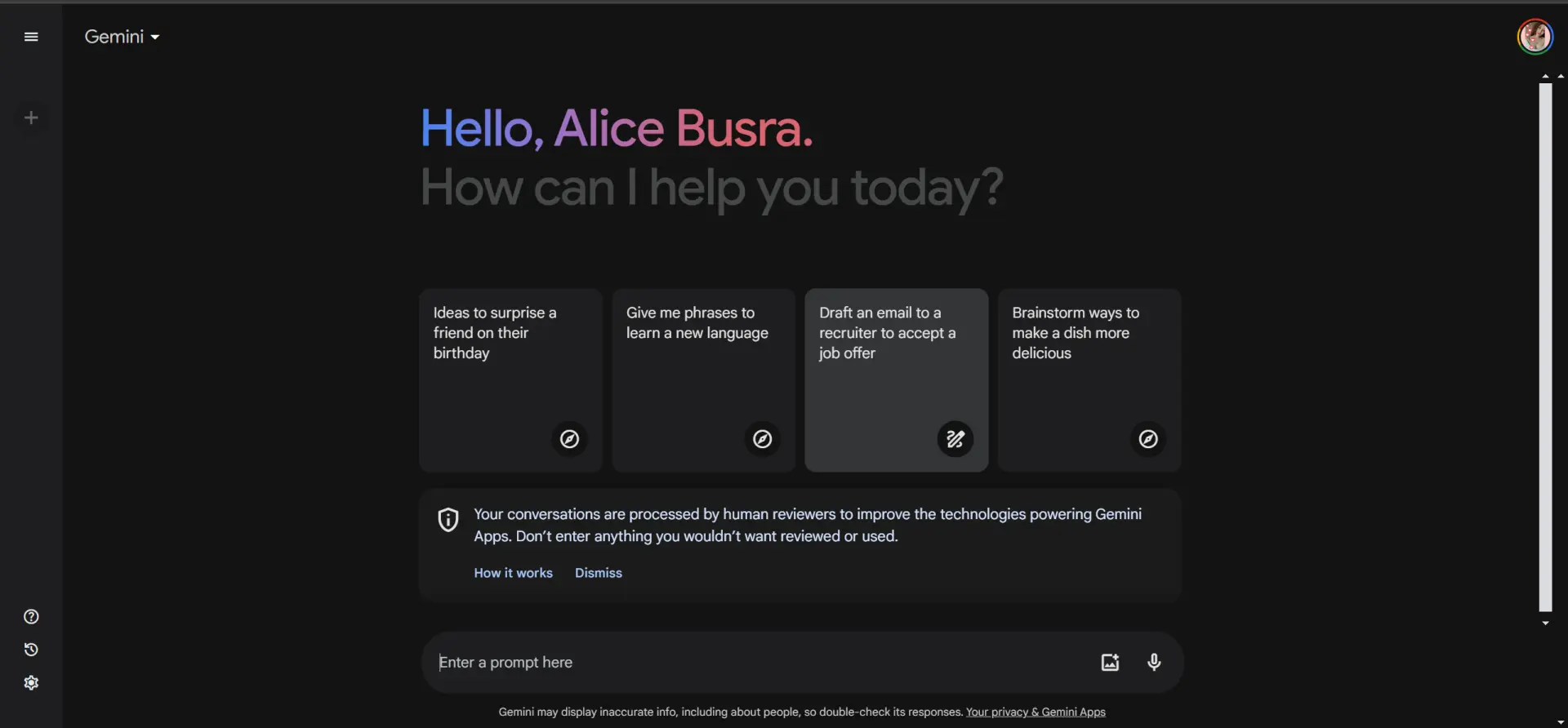Open the 'How it works' link
Image resolution: width=1568 pixels, height=728 pixels.
513,573
